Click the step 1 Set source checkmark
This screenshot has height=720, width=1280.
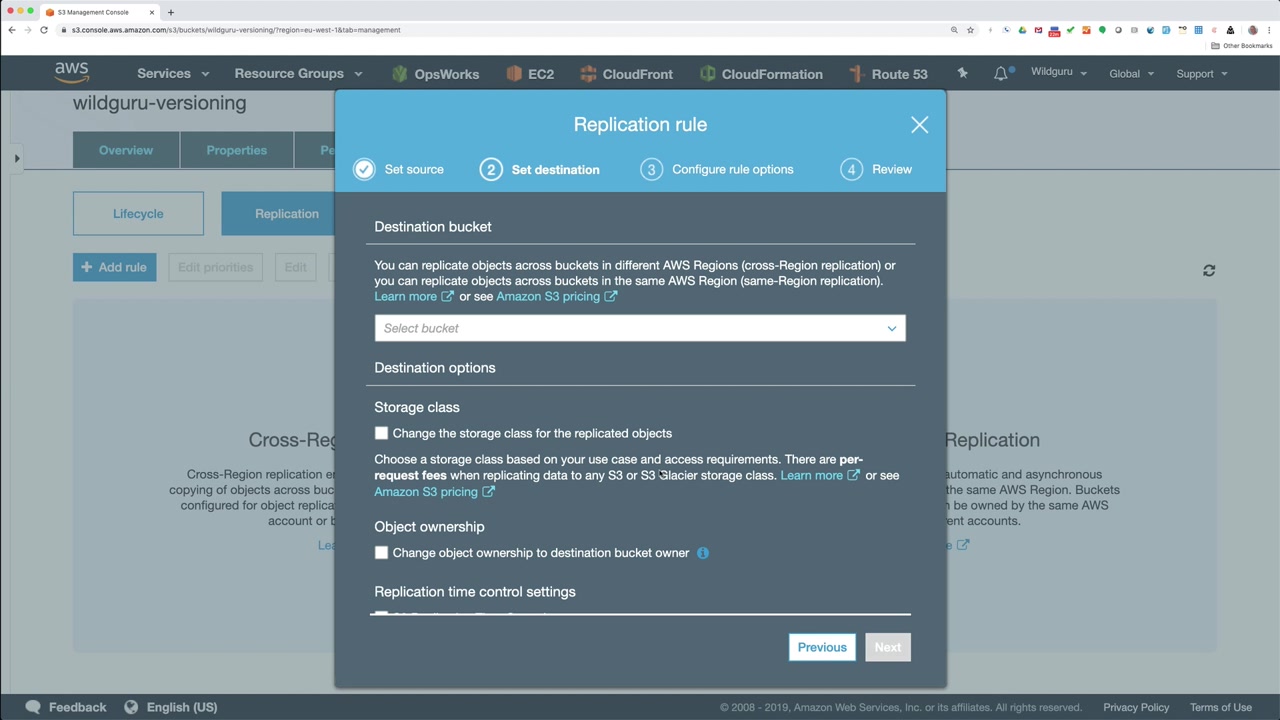click(x=364, y=170)
